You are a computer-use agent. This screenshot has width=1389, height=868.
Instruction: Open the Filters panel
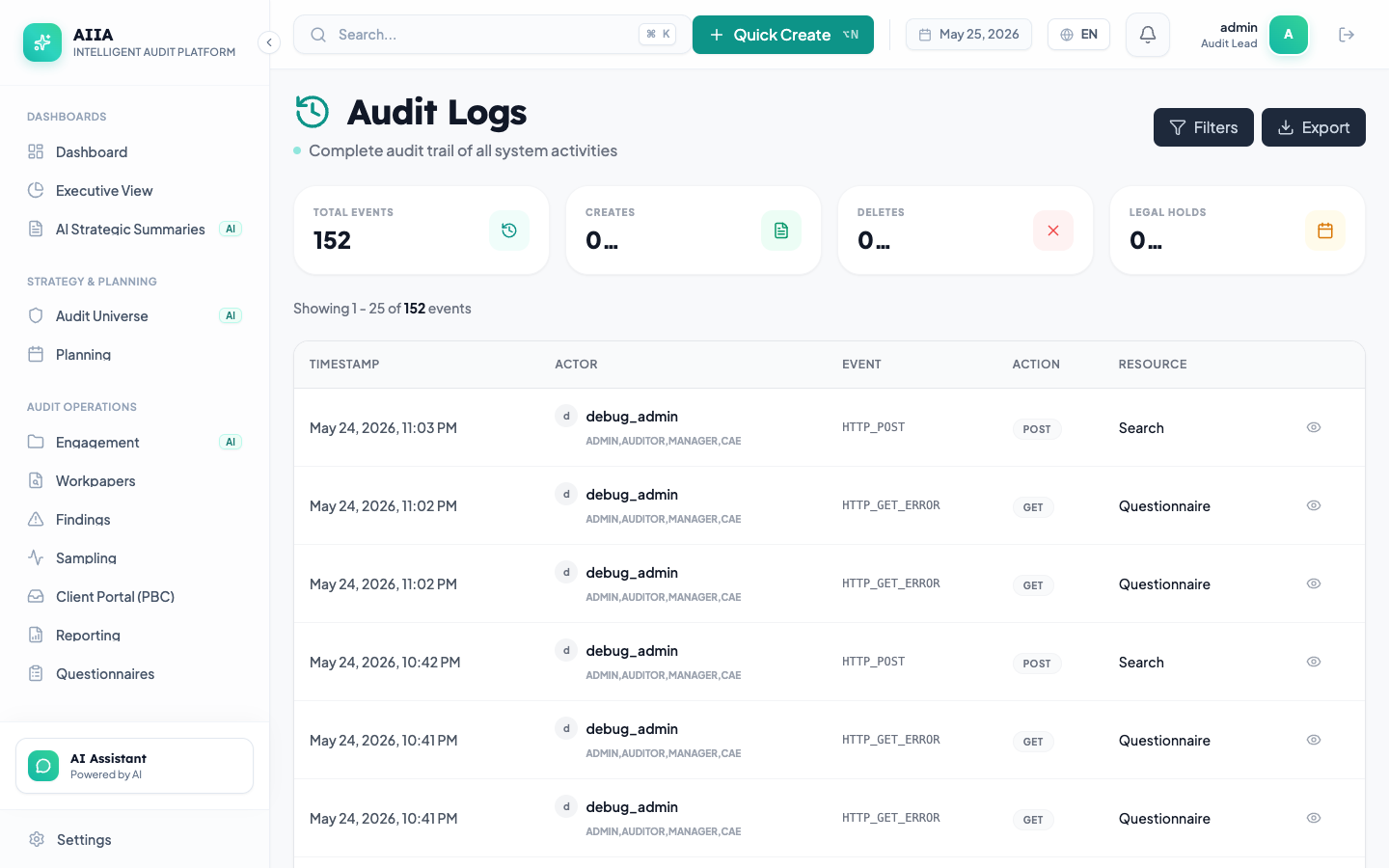(1204, 127)
